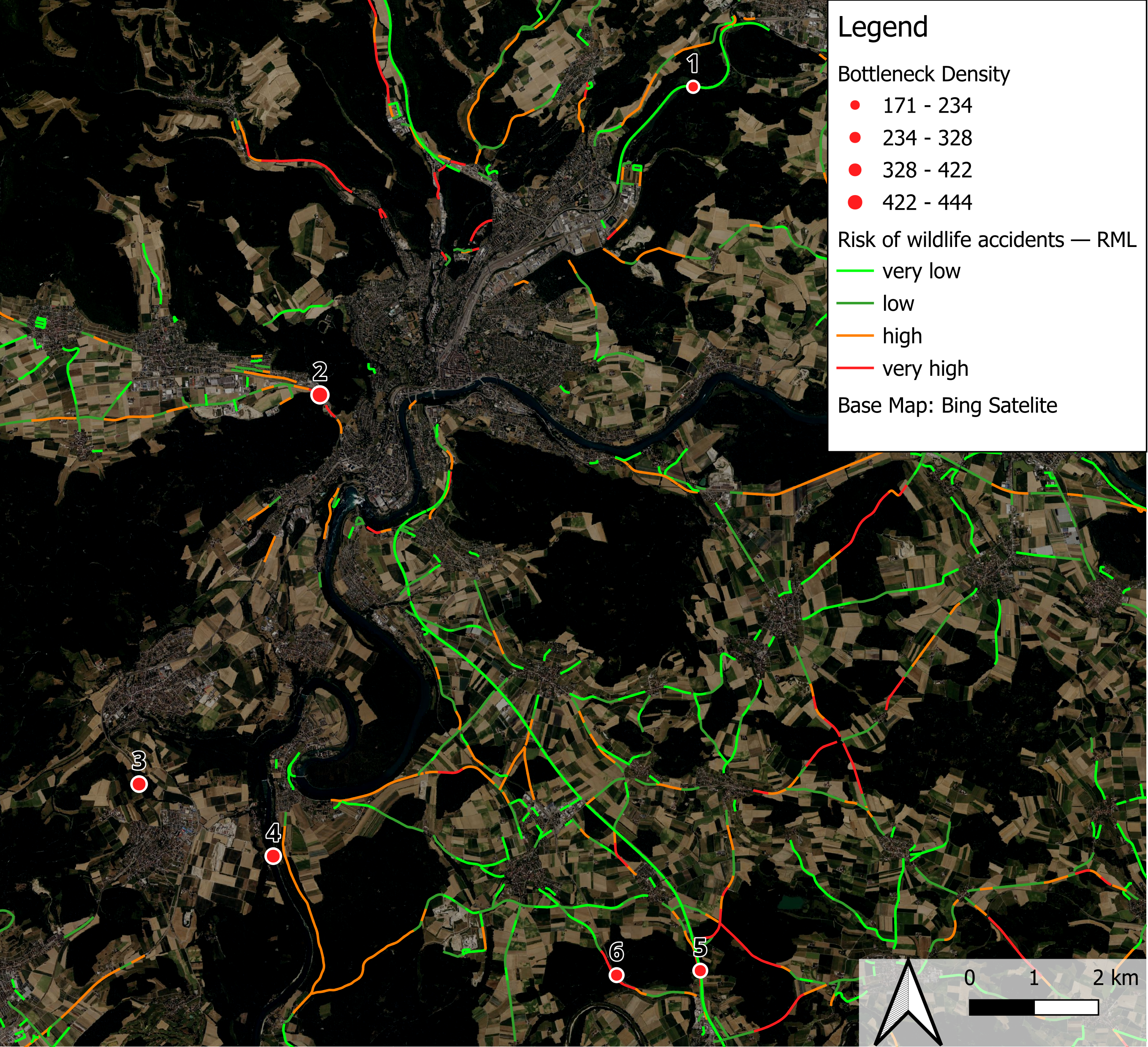Viewport: 1148px width, 1047px height.
Task: Click the 328 - 422 legend entry
Action: [x=927, y=170]
